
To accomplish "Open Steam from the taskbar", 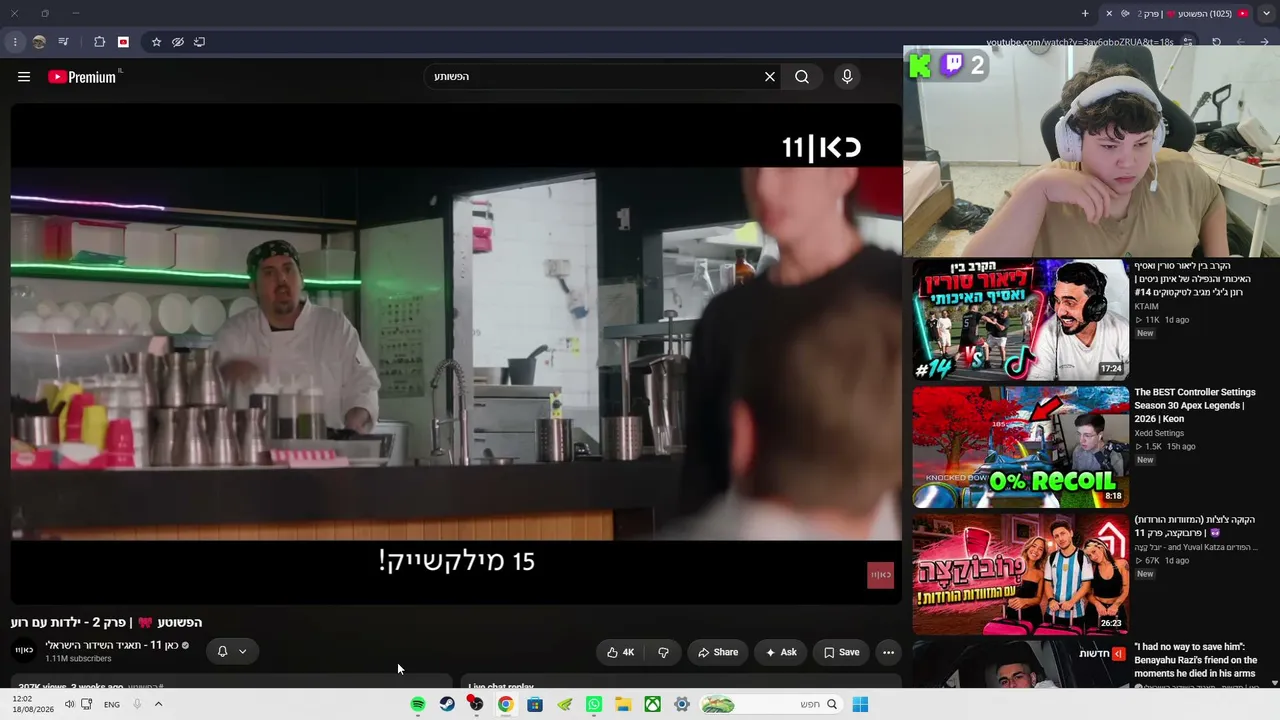I will [447, 704].
